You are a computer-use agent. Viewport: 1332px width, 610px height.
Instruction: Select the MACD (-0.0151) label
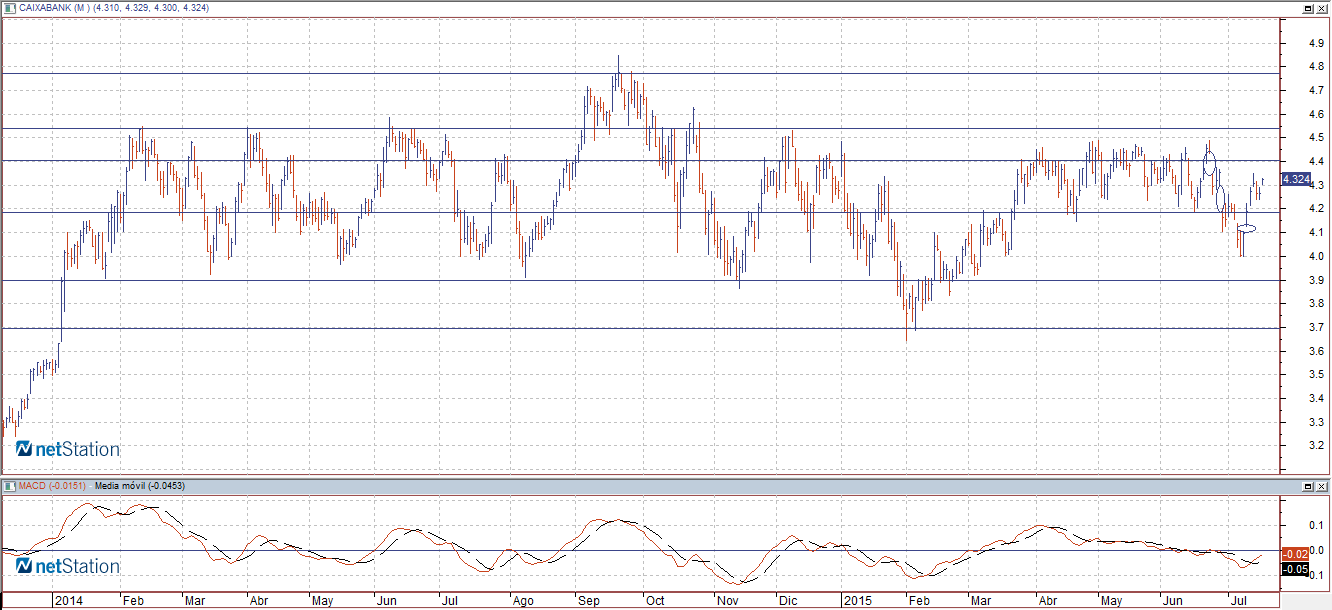52,486
